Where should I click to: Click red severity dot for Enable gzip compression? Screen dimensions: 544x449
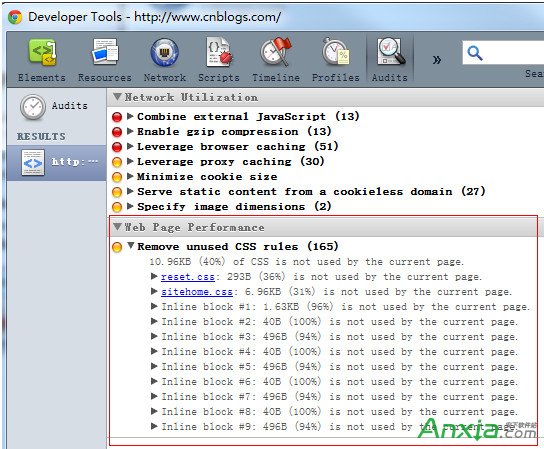click(117, 132)
